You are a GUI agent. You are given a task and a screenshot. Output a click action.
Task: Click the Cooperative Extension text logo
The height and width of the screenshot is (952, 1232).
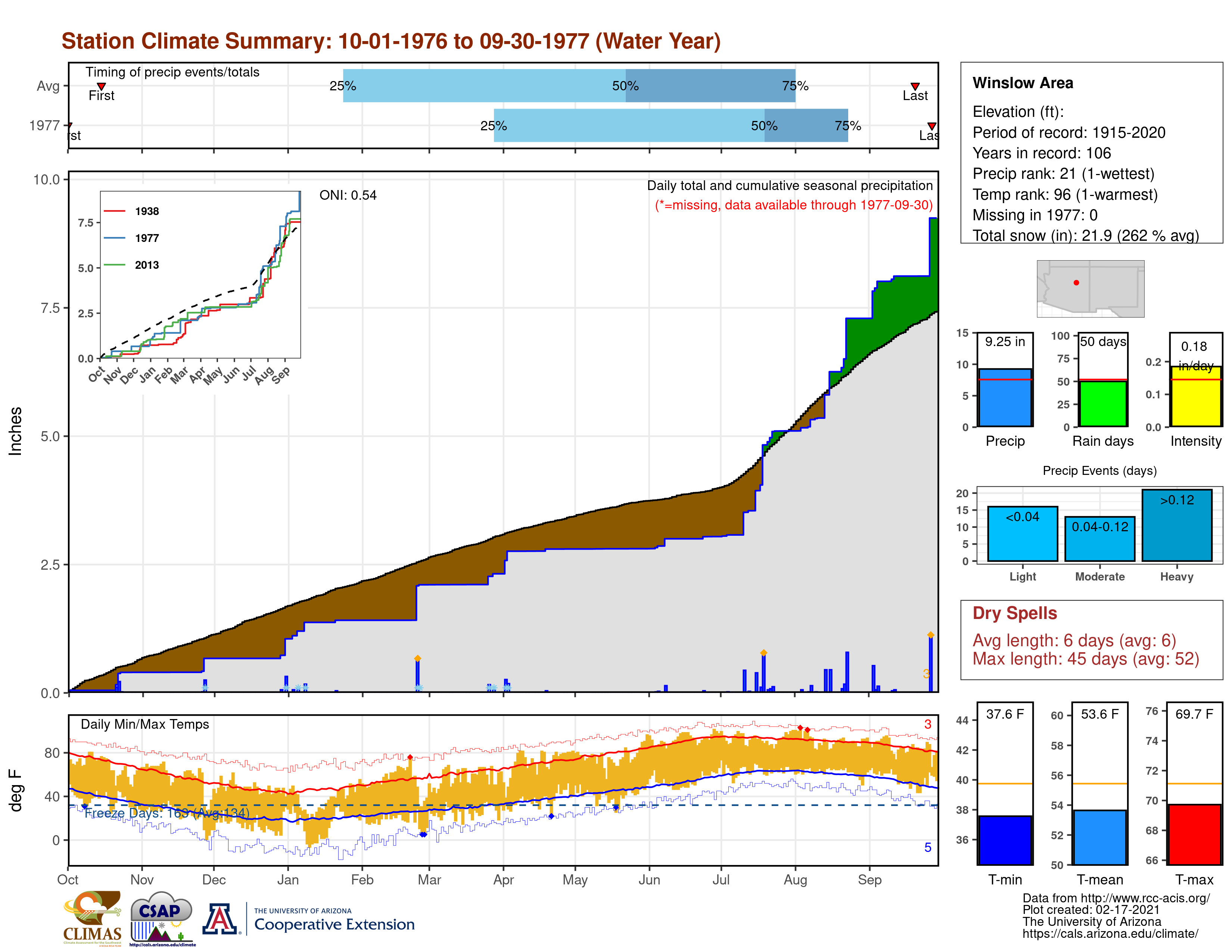click(x=334, y=919)
